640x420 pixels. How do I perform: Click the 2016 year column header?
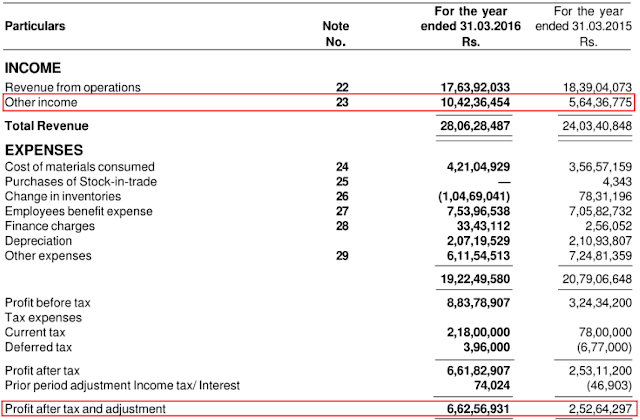471,27
